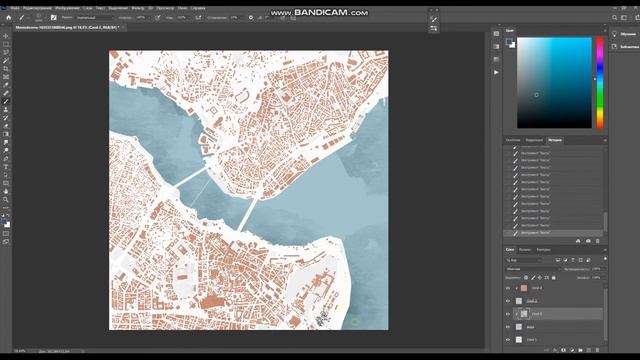Select the Rectangular Marquee tool
Viewport: 640px width, 360px height.
coord(6,44)
